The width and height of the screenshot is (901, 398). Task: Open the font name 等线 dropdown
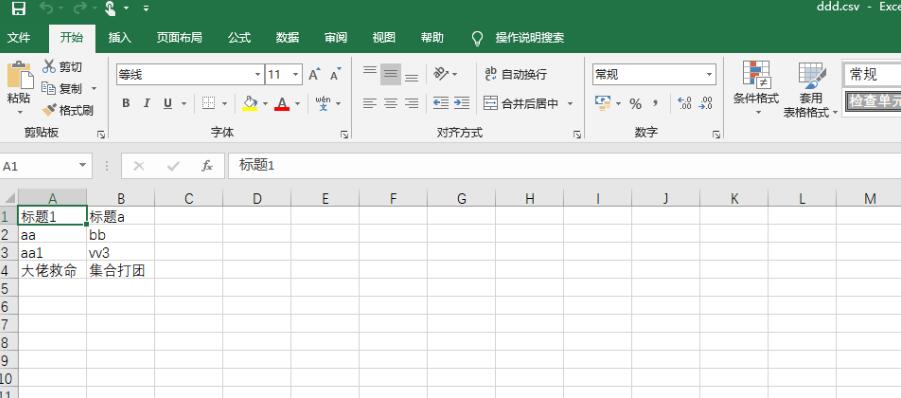[258, 75]
